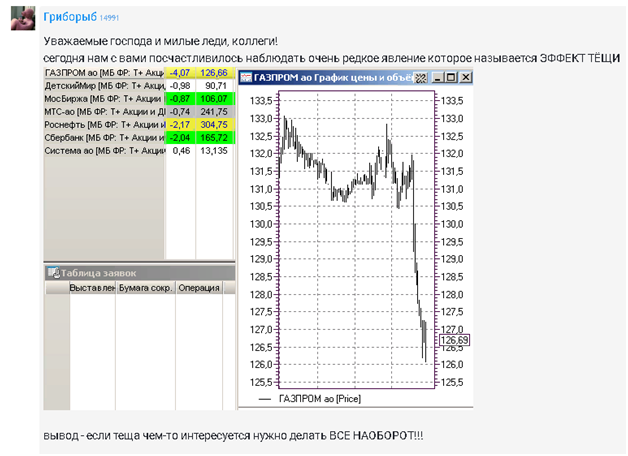
Task: Click the Сбербанк price cell 165,72
Action: point(214,138)
